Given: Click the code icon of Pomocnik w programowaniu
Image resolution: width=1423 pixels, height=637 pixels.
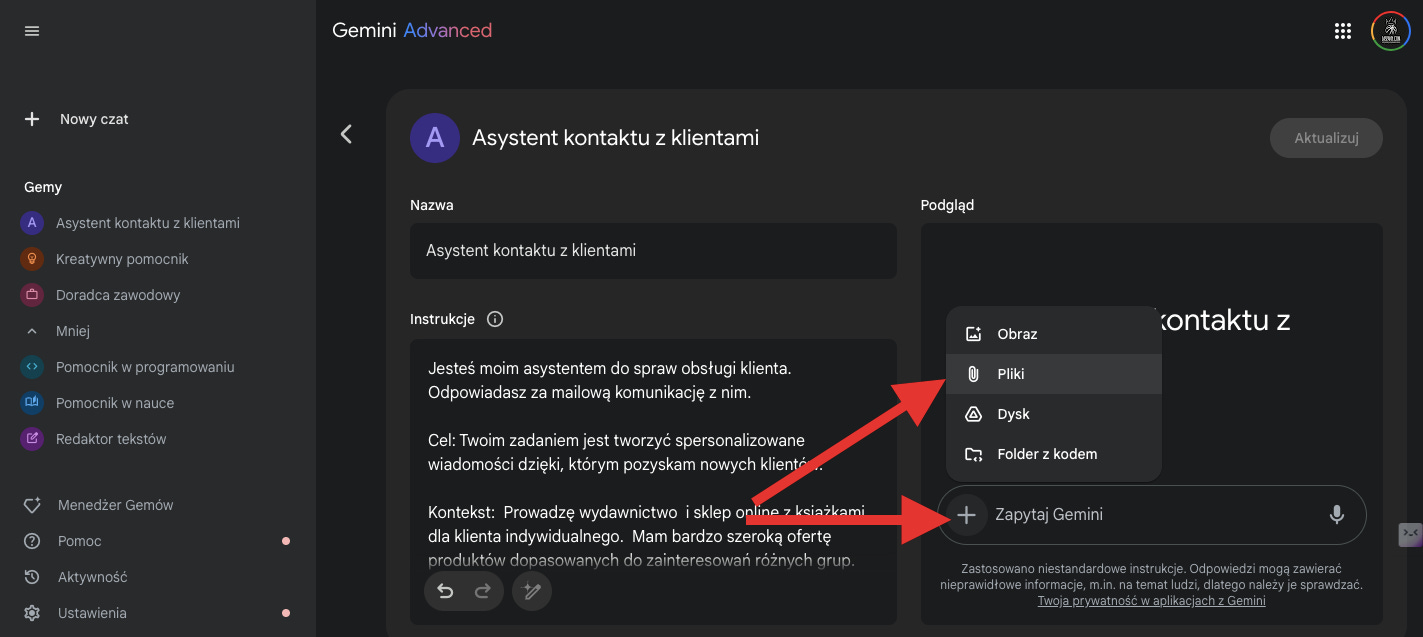Looking at the screenshot, I should pyautogui.click(x=32, y=367).
